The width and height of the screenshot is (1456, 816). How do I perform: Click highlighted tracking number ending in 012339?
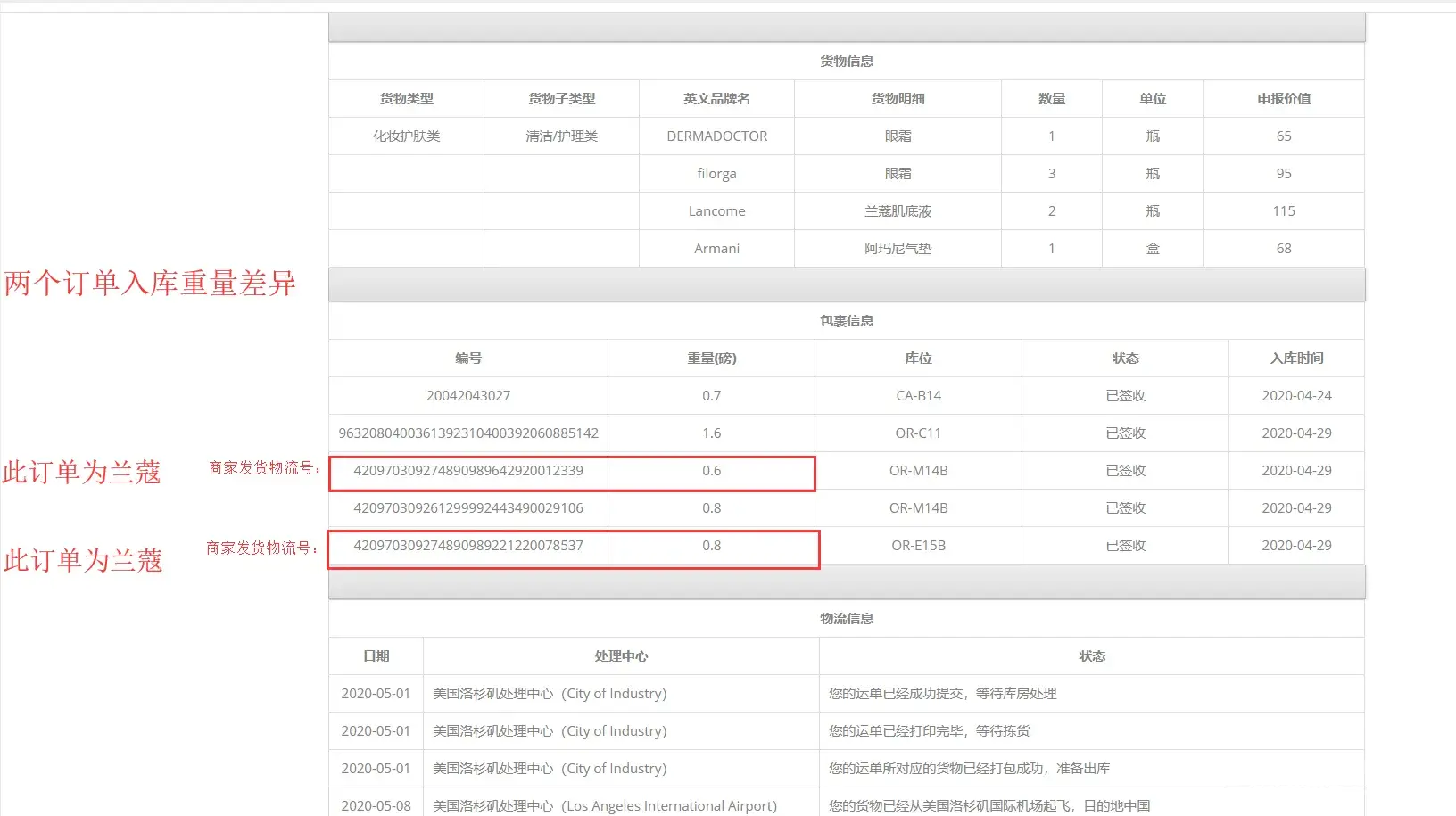[468, 471]
